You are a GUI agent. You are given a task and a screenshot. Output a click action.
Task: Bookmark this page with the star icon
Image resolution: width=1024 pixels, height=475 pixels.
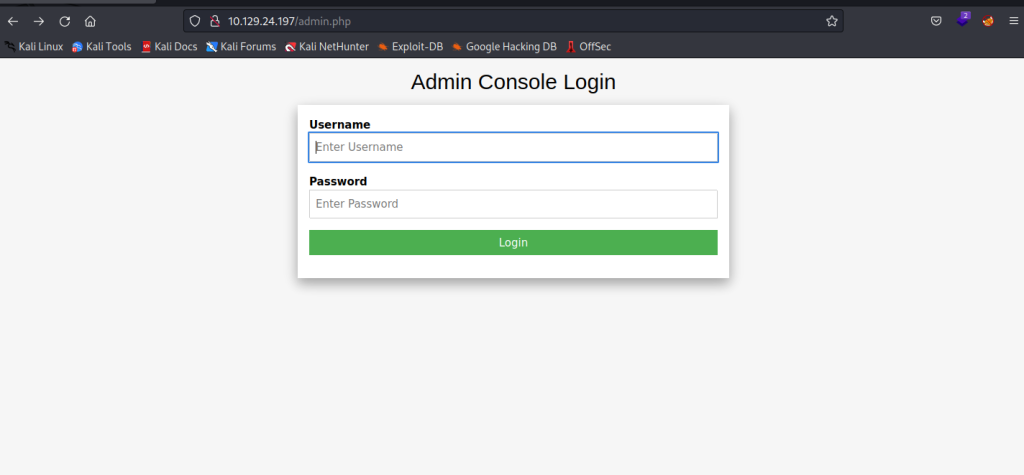pyautogui.click(x=831, y=21)
